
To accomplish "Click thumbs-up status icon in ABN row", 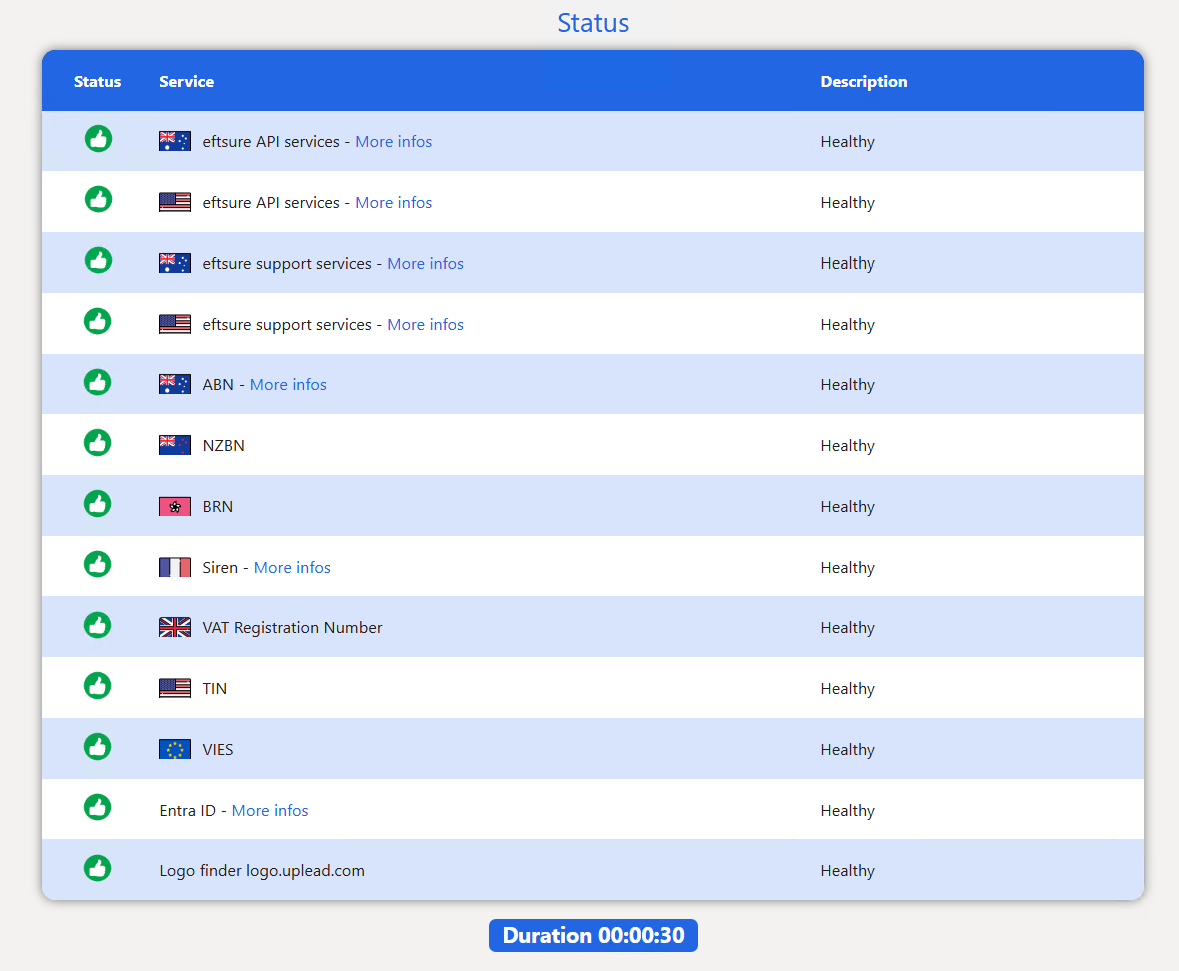I will tap(98, 382).
